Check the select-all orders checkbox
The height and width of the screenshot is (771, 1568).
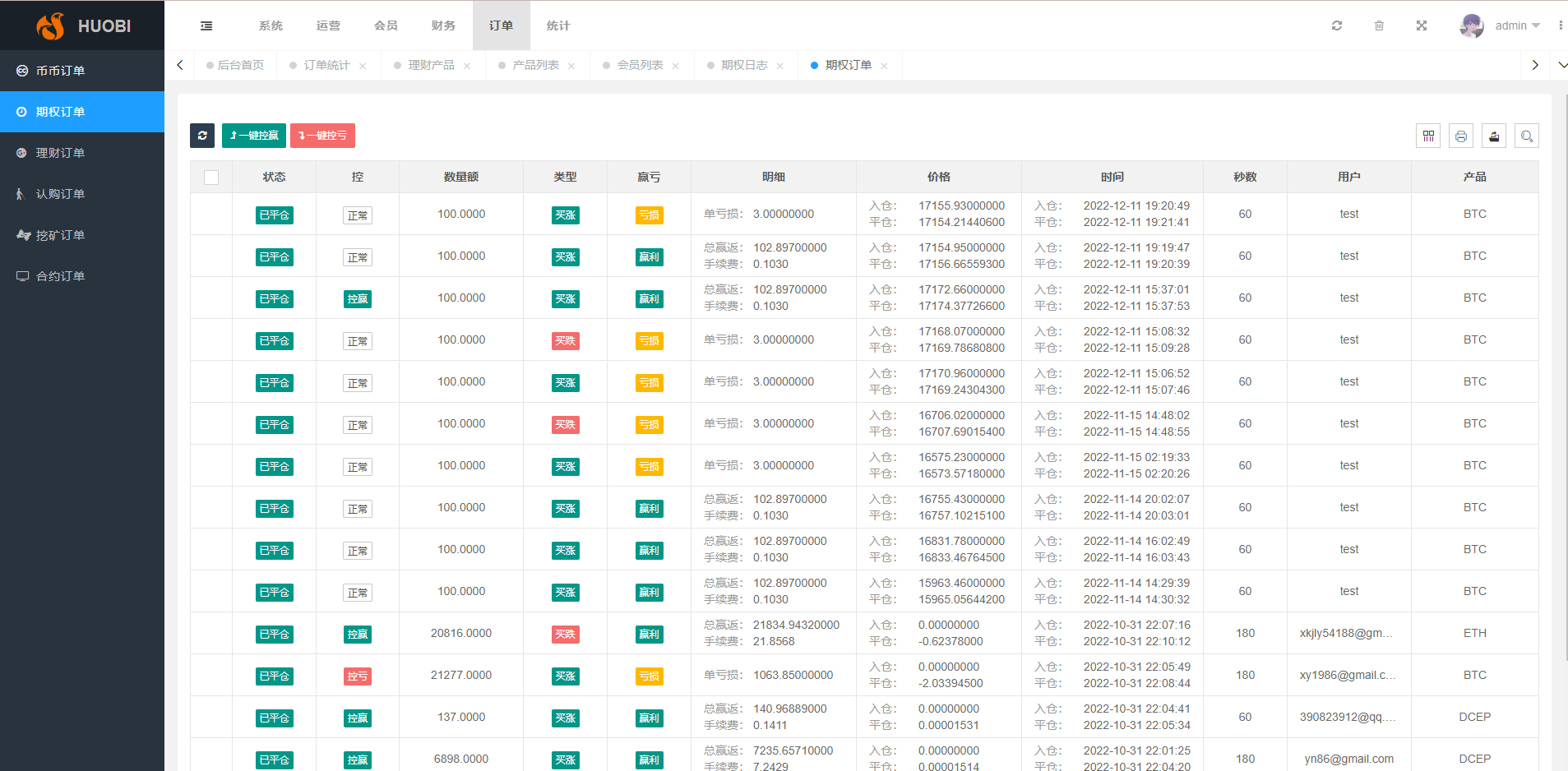211,177
